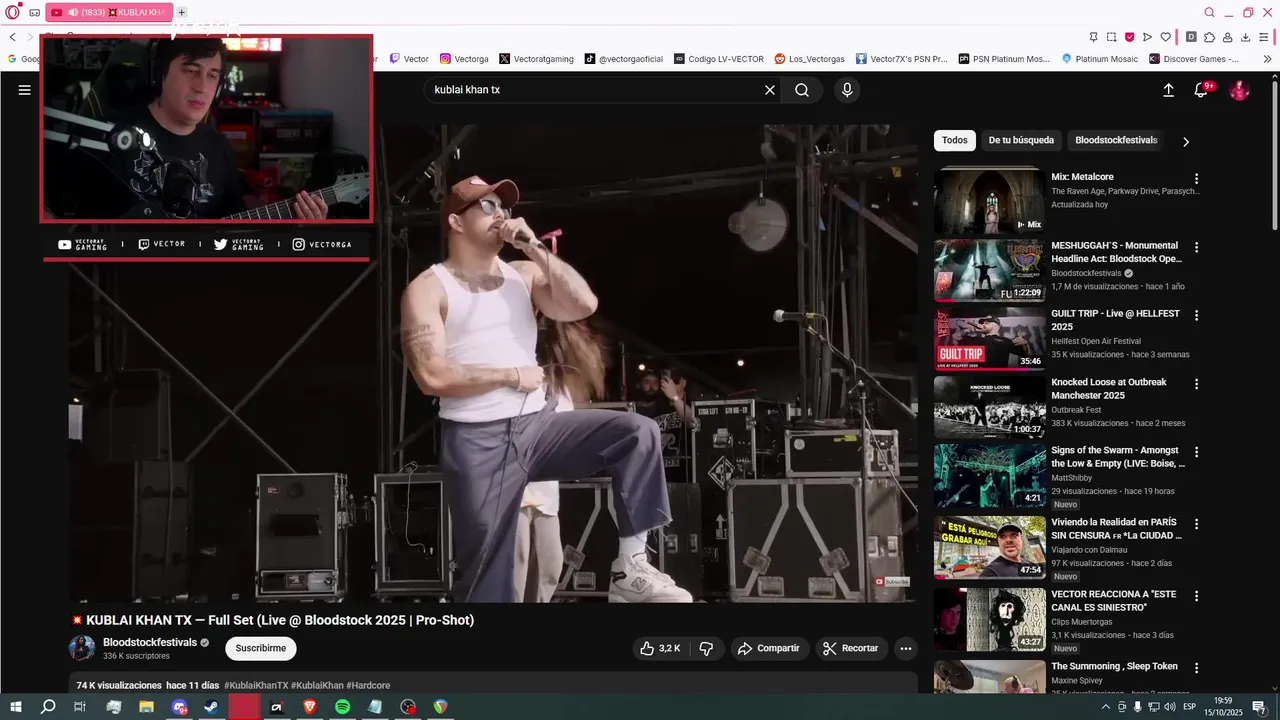Open browser search tabs magnifier

point(1210,12)
